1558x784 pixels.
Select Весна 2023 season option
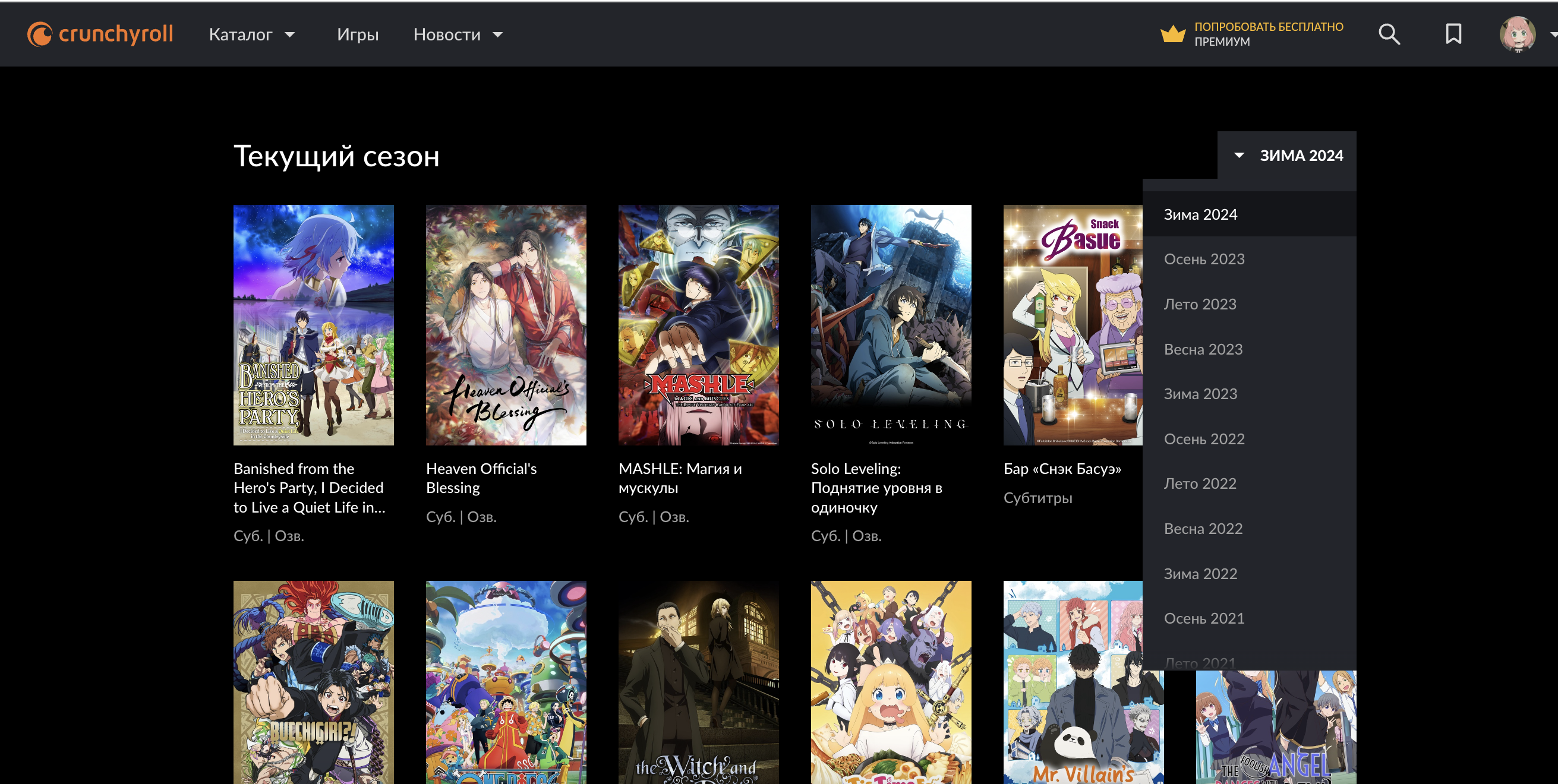point(1250,349)
